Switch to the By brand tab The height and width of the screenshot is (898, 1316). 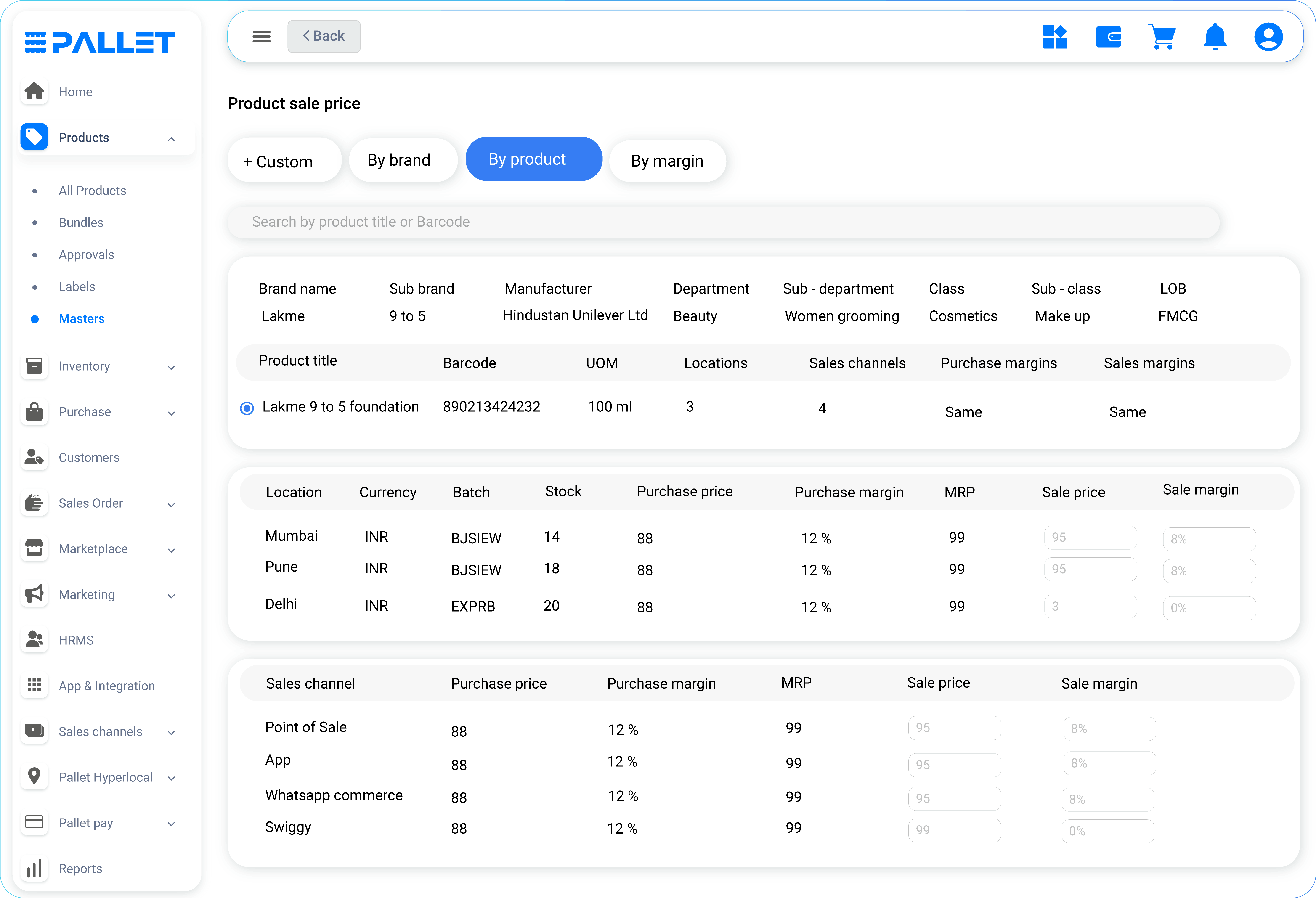click(x=402, y=160)
